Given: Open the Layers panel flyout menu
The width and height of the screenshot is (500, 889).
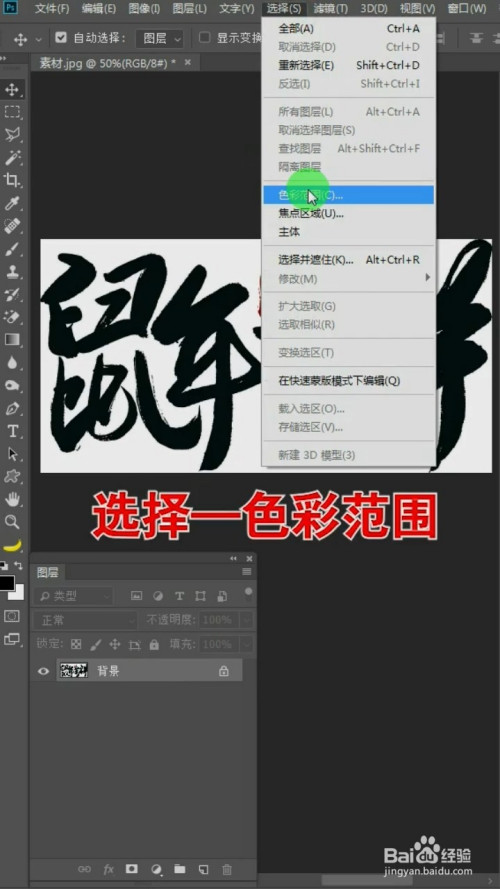Looking at the screenshot, I should [x=247, y=572].
